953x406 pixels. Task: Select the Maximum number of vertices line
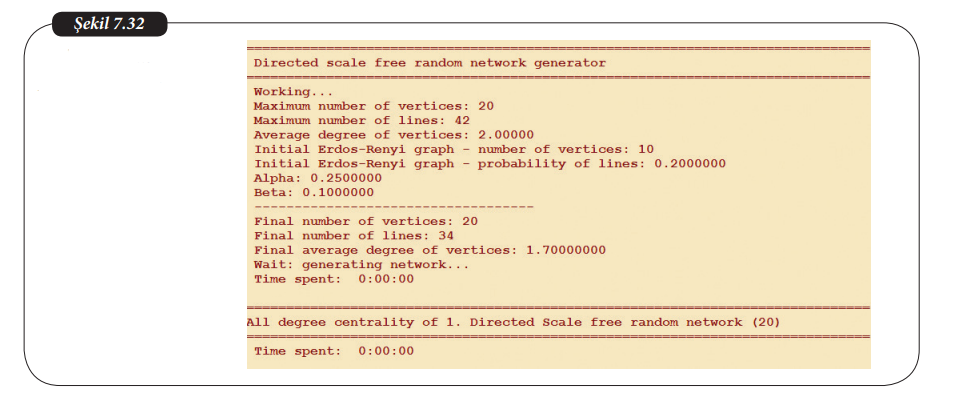point(374,105)
